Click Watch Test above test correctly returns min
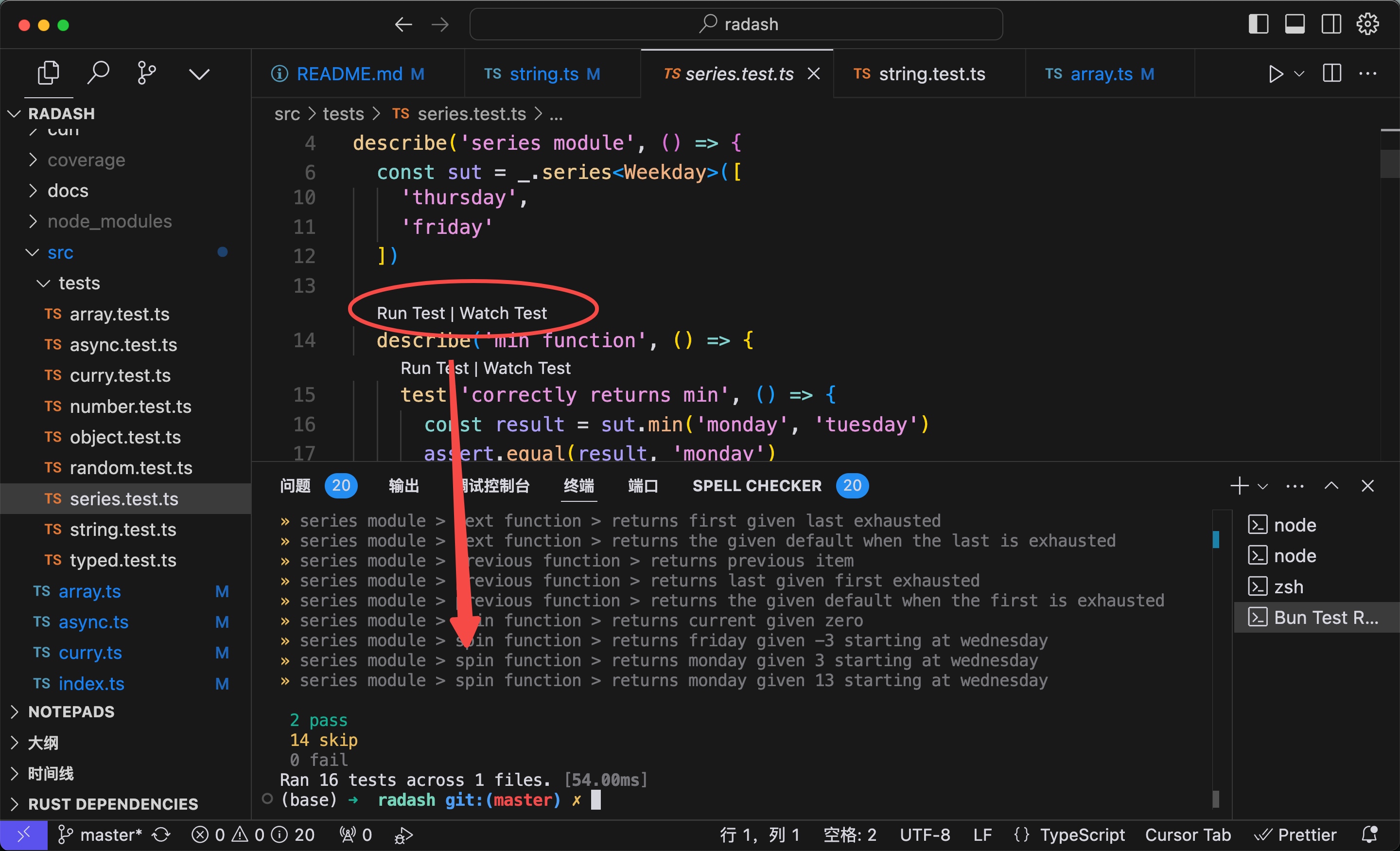Viewport: 1400px width, 851px height. tap(527, 369)
